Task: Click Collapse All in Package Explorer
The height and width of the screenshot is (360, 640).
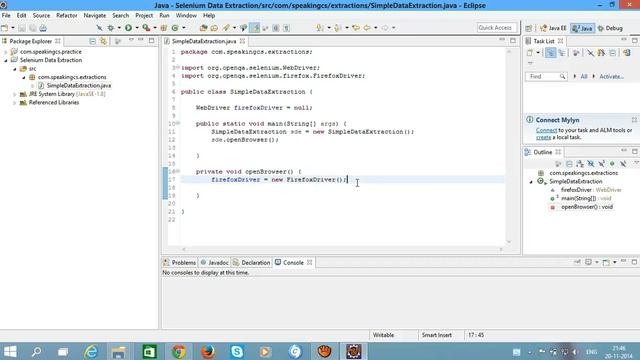Action: click(93, 41)
